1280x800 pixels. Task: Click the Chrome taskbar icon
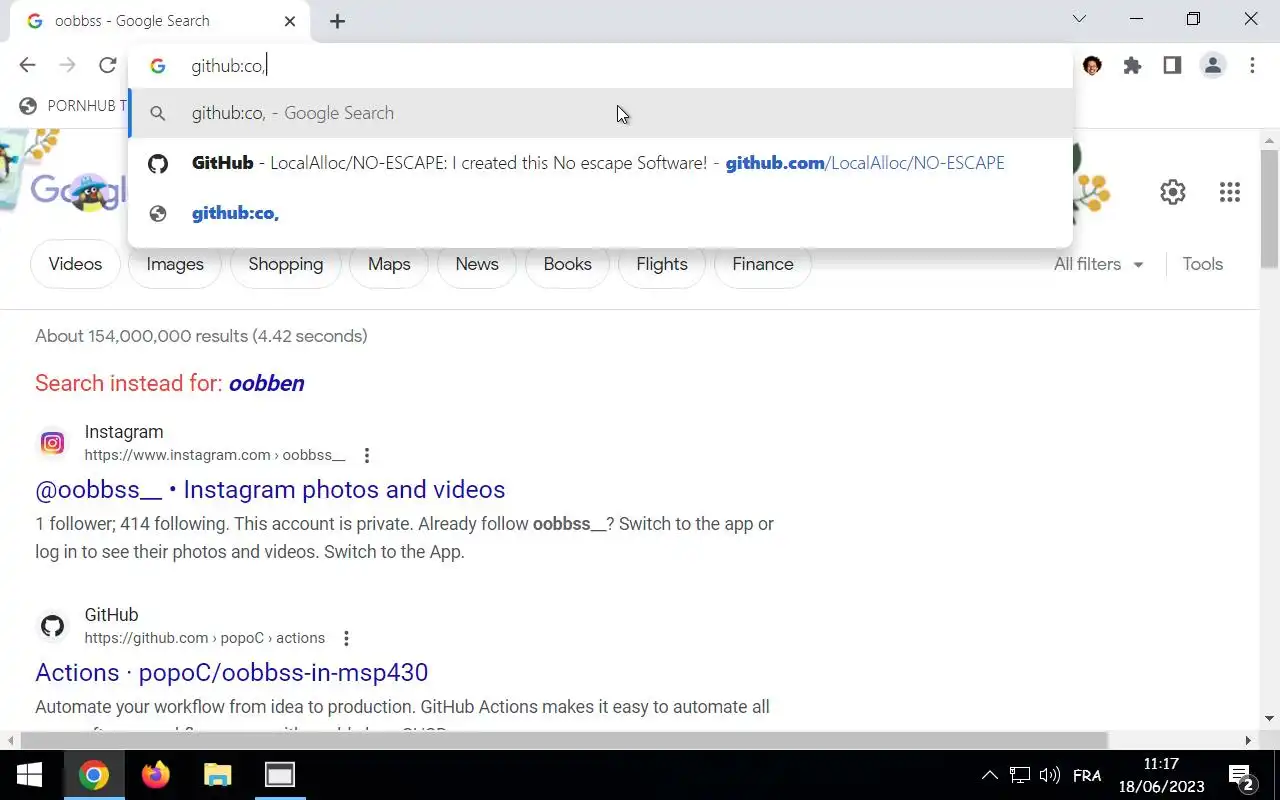[94, 775]
